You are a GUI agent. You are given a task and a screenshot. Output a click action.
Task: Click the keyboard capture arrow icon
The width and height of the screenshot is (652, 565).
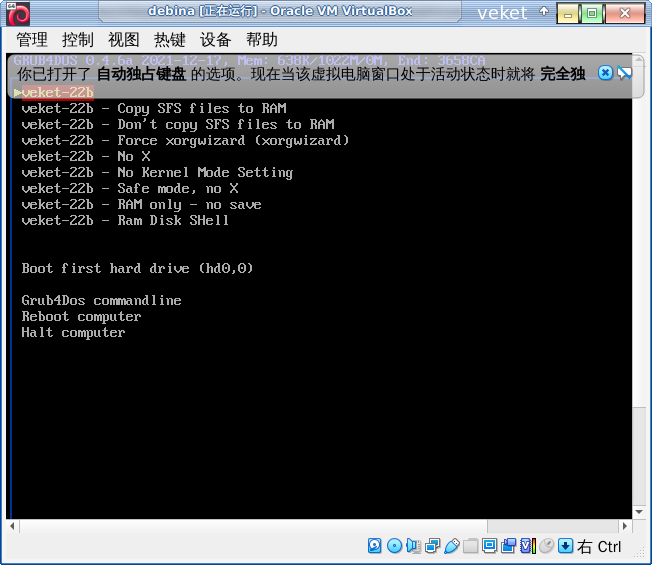point(566,545)
